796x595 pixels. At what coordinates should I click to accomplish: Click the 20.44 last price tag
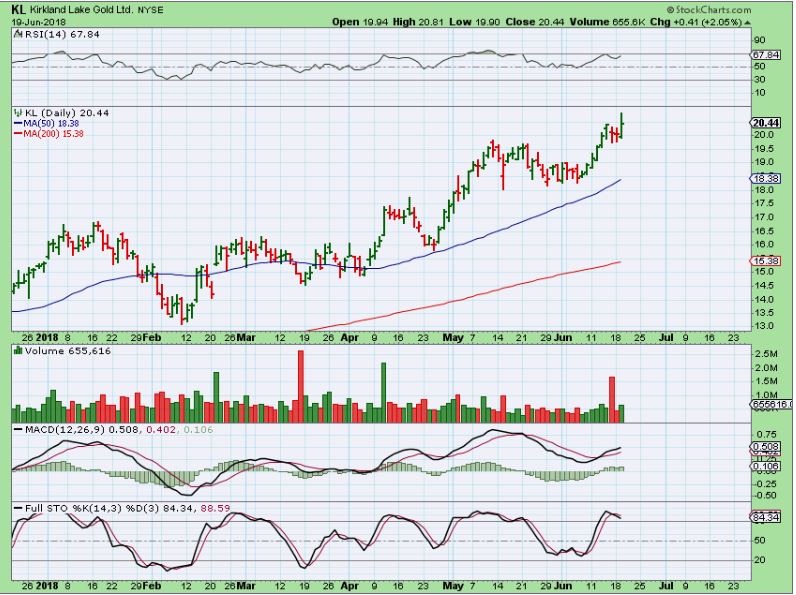766,123
